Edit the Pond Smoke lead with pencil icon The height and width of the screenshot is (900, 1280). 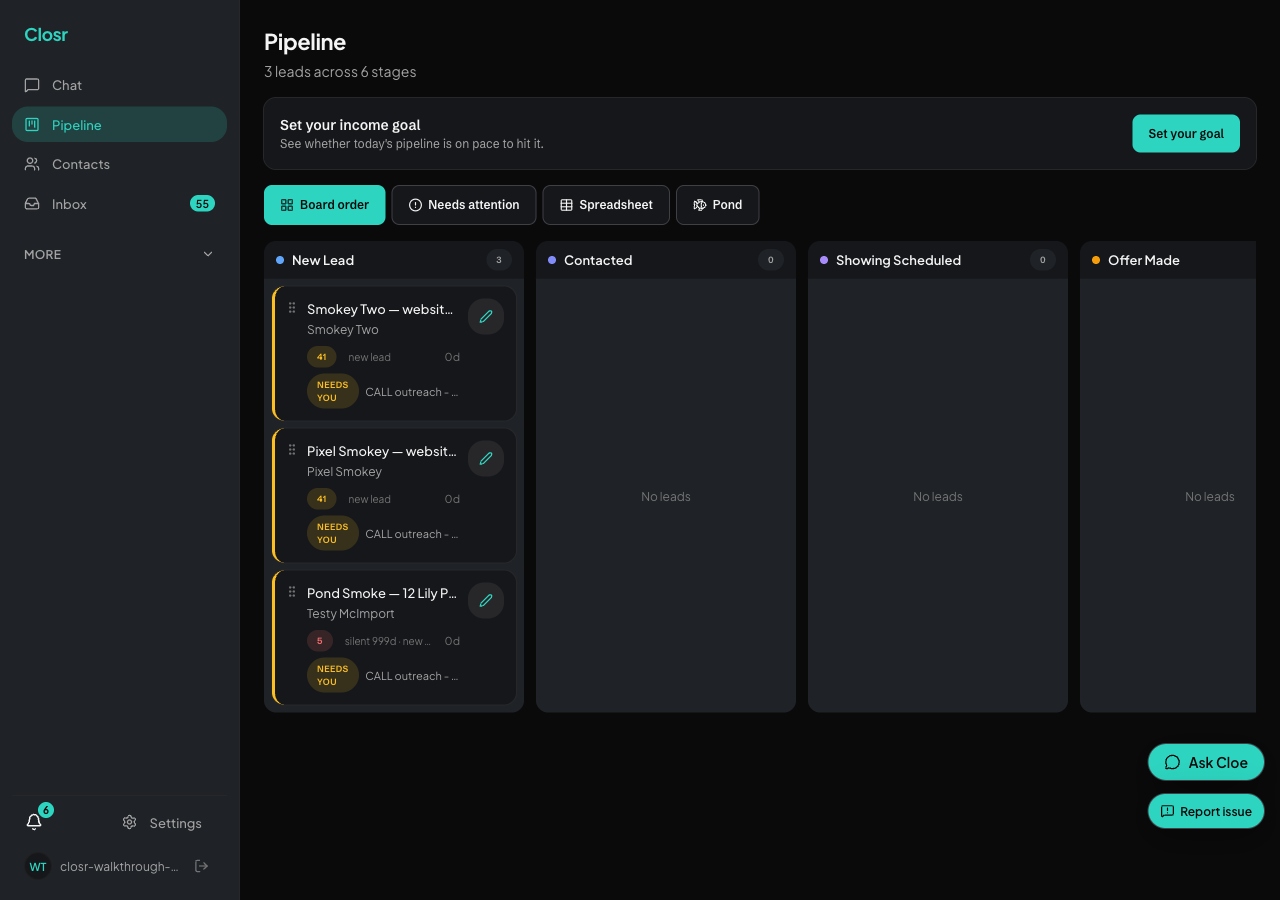point(486,600)
